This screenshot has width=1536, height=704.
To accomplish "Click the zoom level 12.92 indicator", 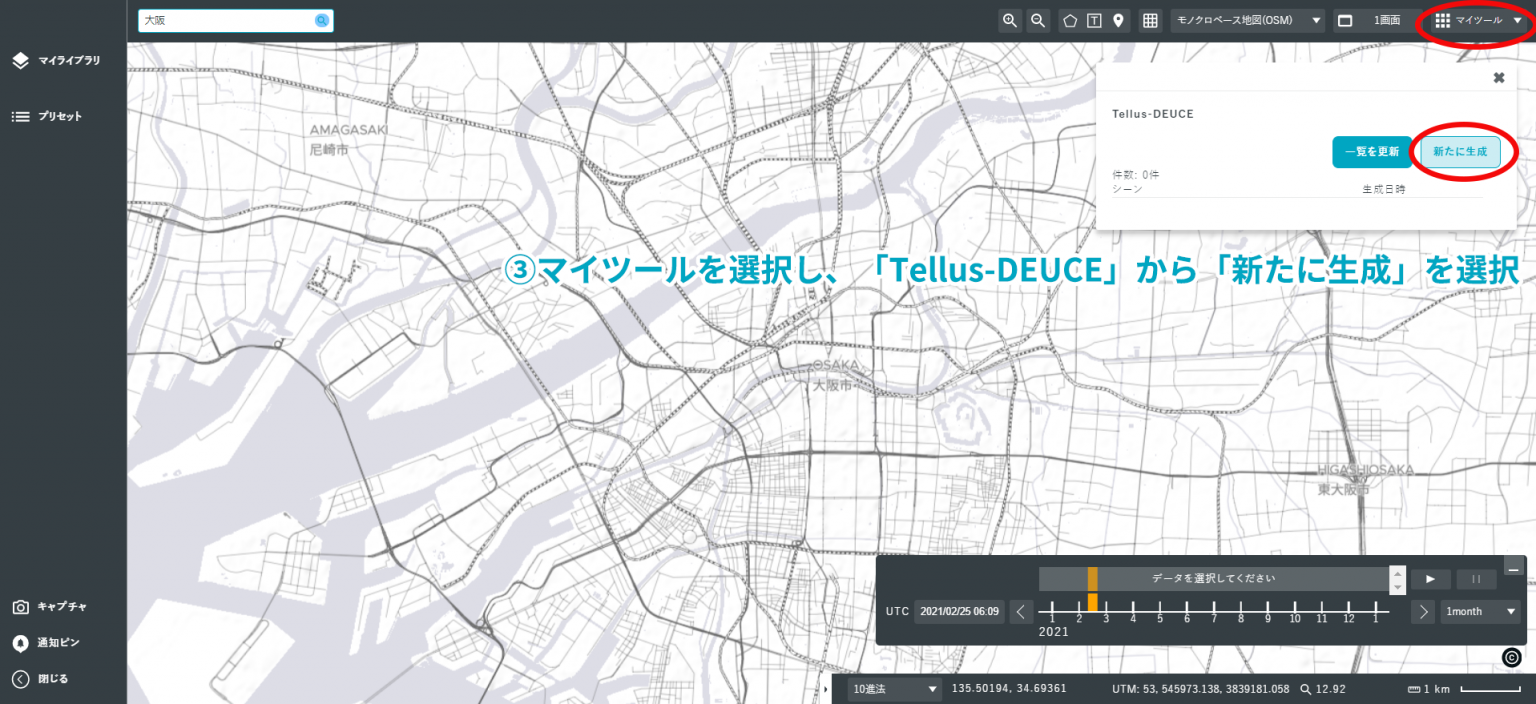I will (1323, 689).
